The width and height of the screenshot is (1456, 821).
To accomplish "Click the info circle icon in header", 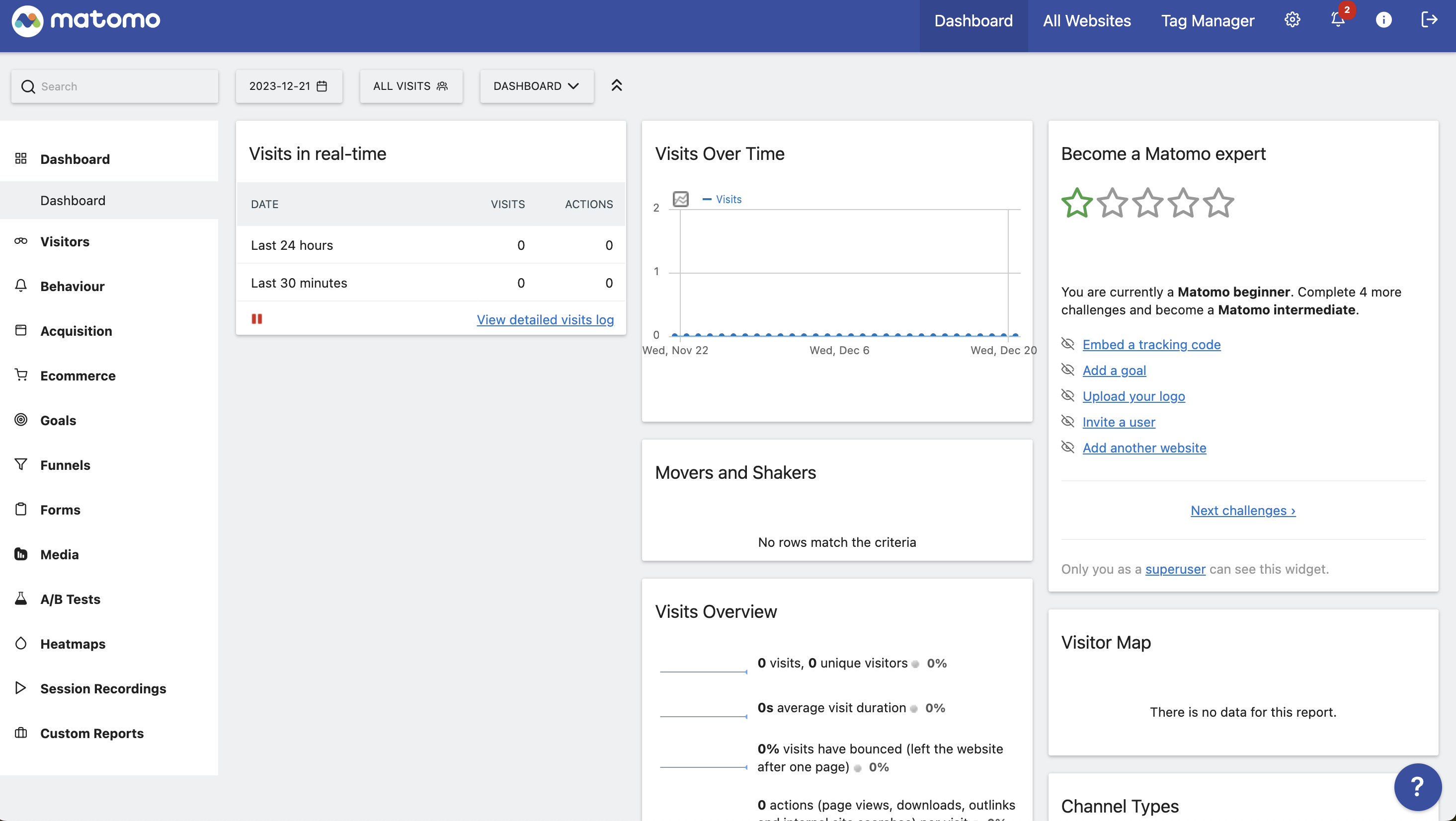I will [x=1383, y=20].
